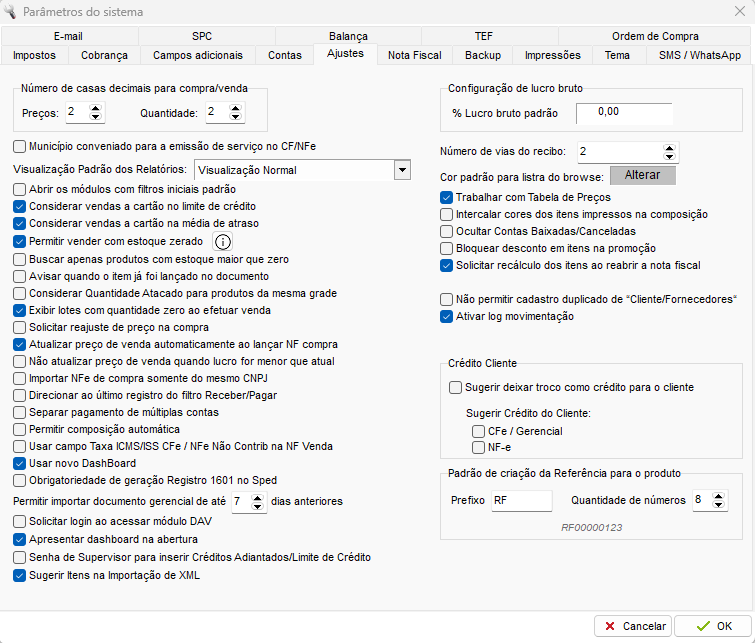Increase Quantidade de números spinner
The image size is (755, 643).
tap(718, 496)
